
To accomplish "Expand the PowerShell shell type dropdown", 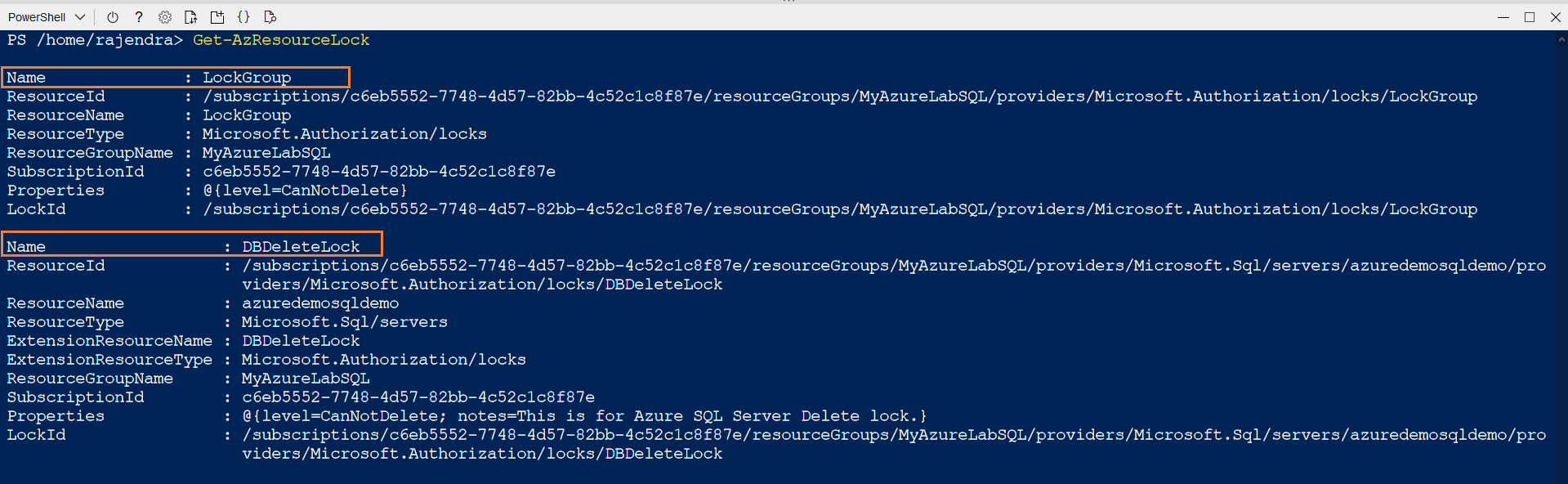I will tap(80, 17).
